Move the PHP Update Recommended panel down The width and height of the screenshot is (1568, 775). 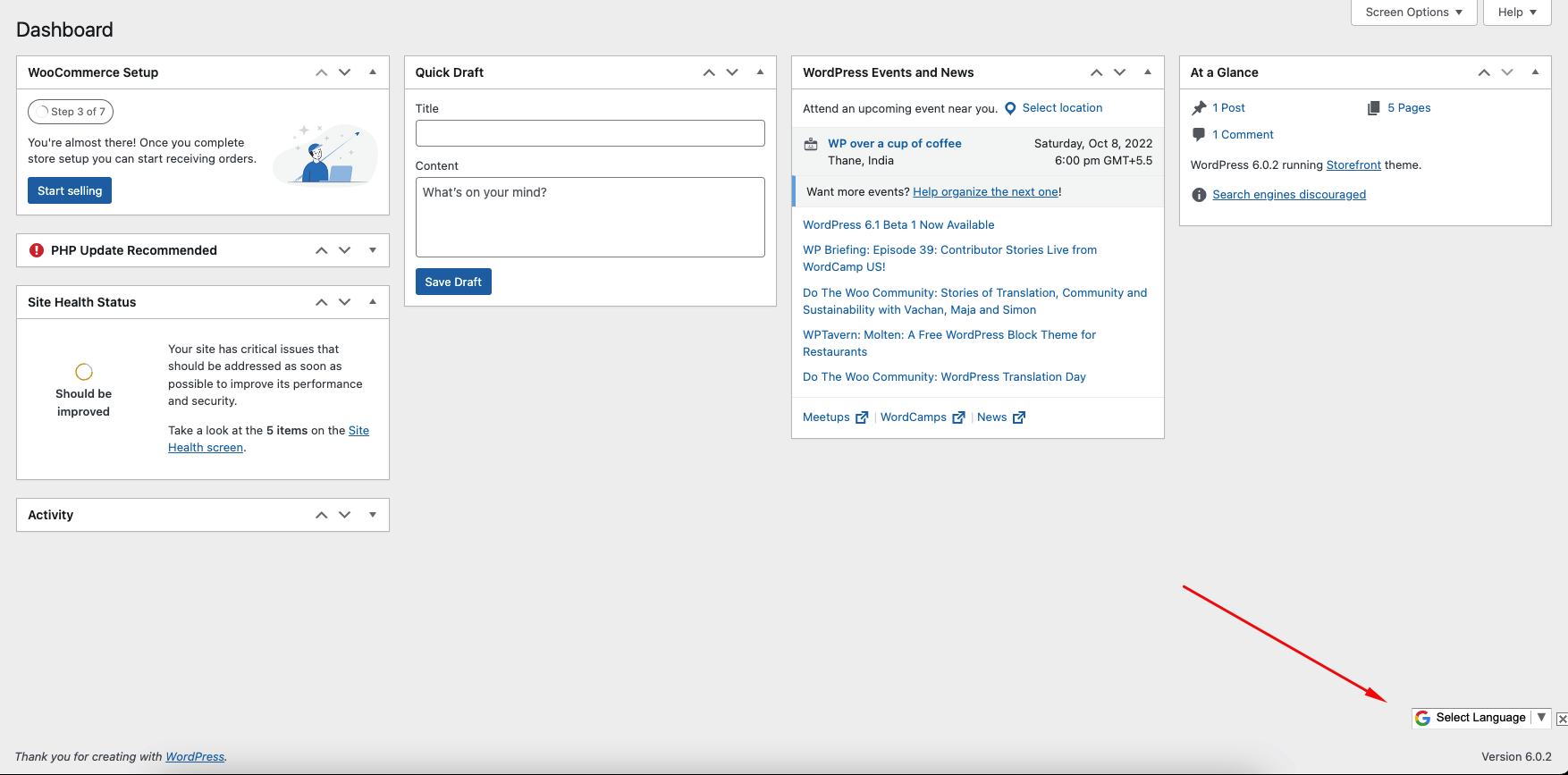(344, 250)
